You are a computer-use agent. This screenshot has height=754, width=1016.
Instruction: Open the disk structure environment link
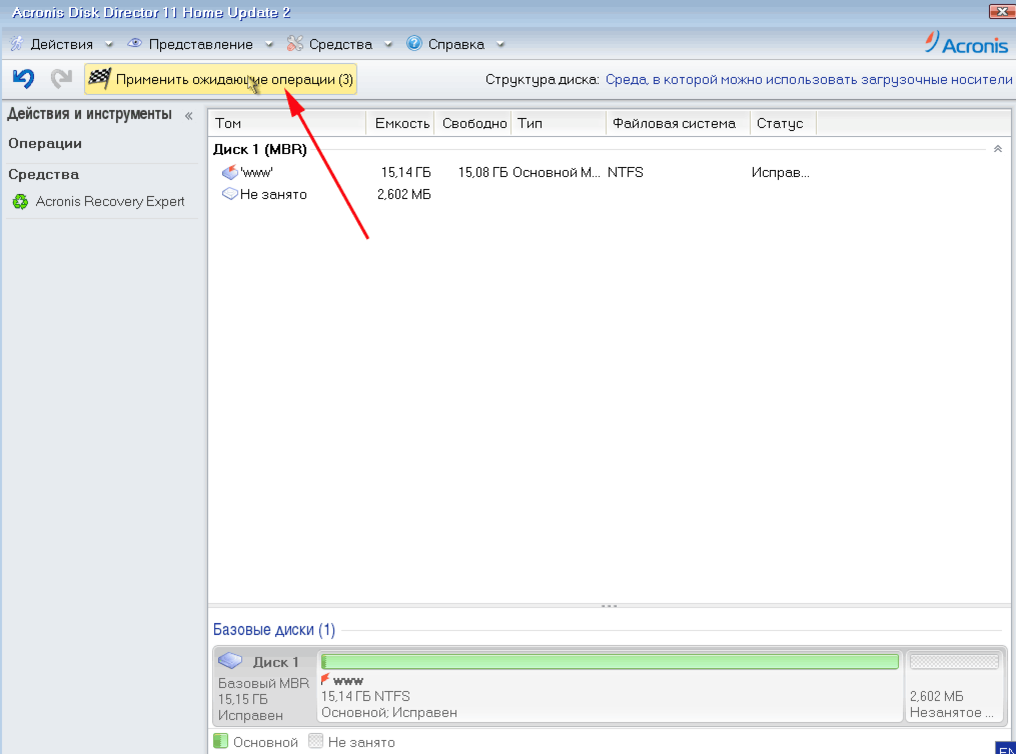(809, 80)
